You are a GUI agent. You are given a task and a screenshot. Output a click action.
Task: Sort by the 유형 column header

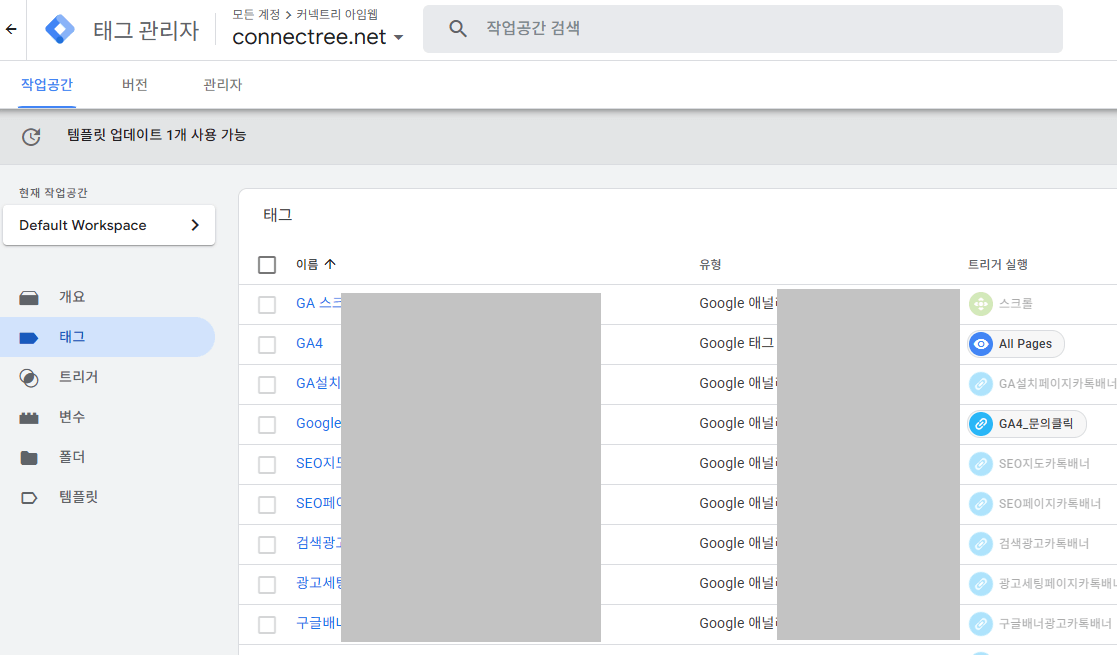(710, 264)
